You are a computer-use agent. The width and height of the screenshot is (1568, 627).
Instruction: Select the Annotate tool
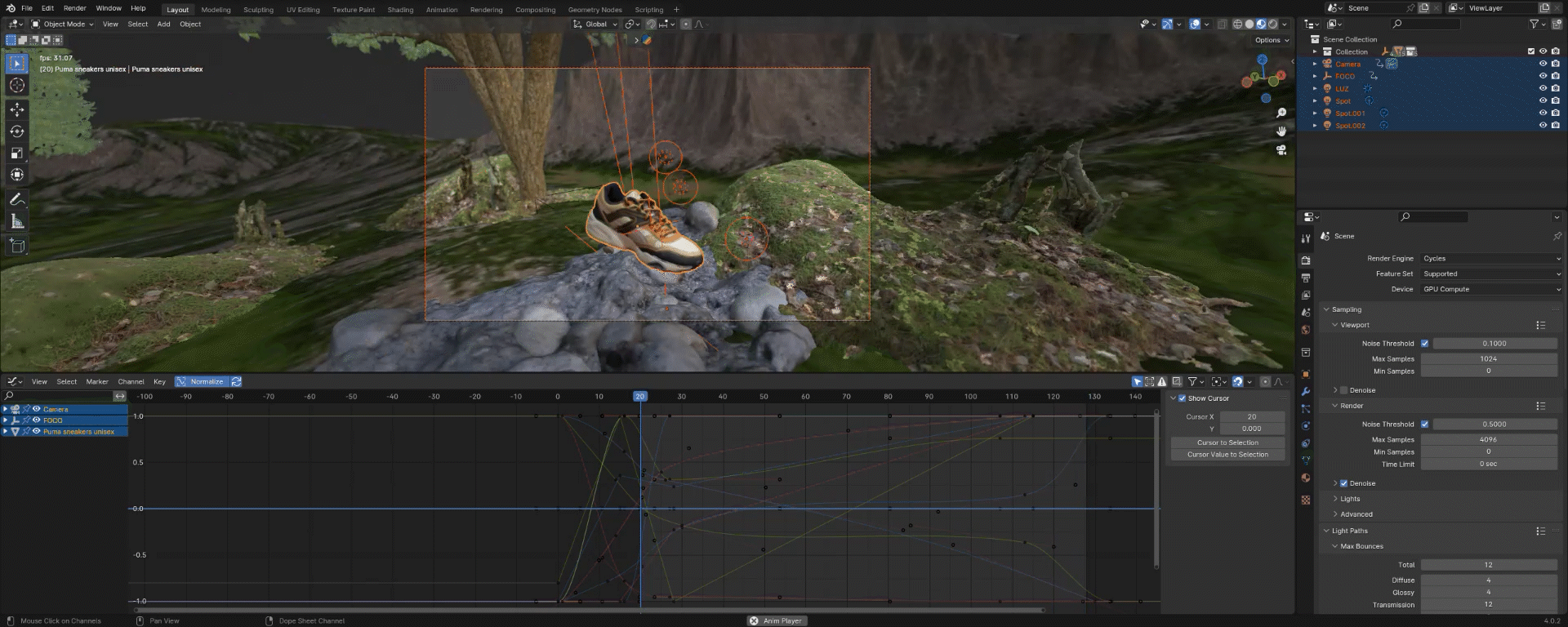(17, 199)
